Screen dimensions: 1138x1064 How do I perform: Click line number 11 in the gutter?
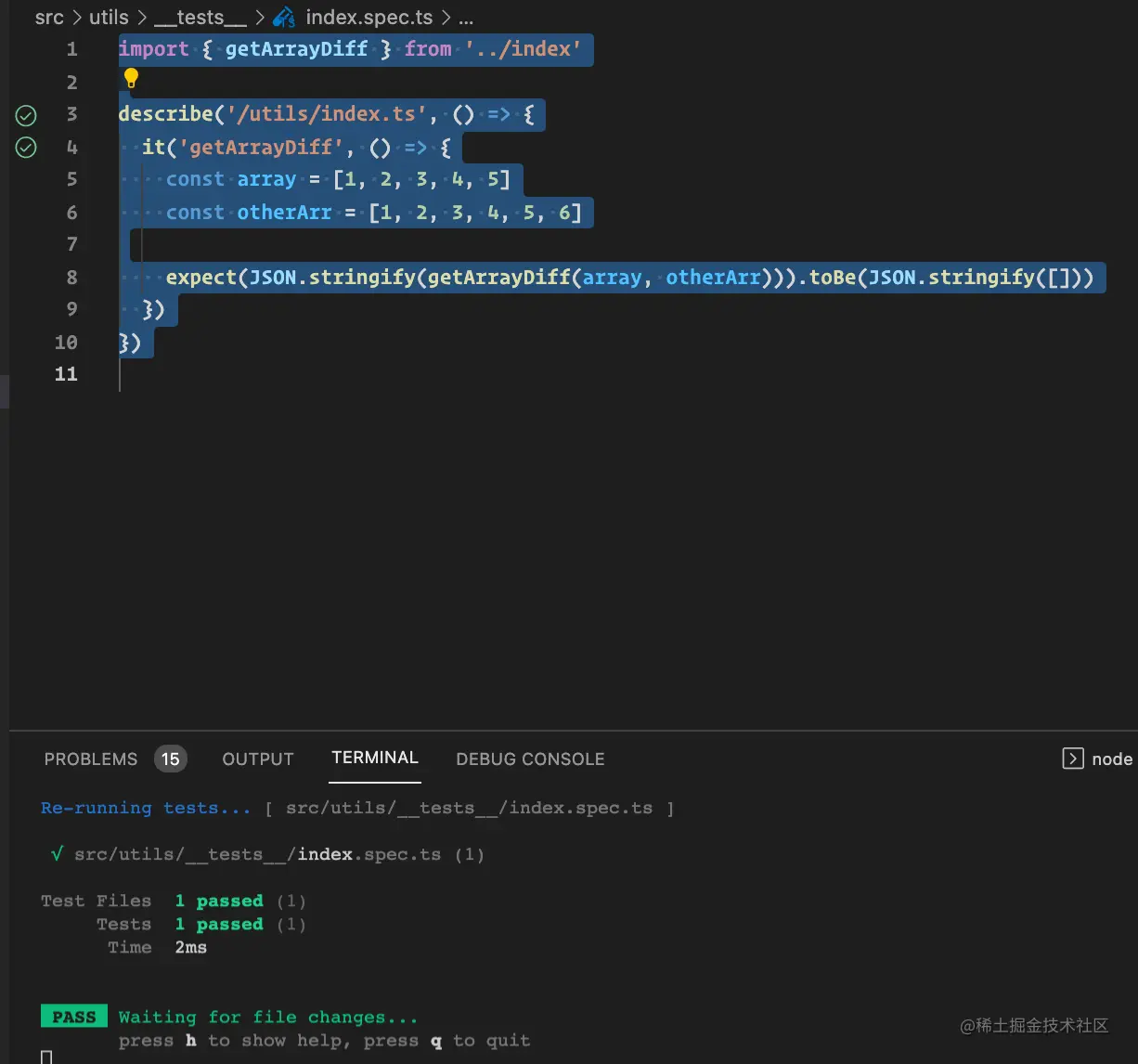66,374
